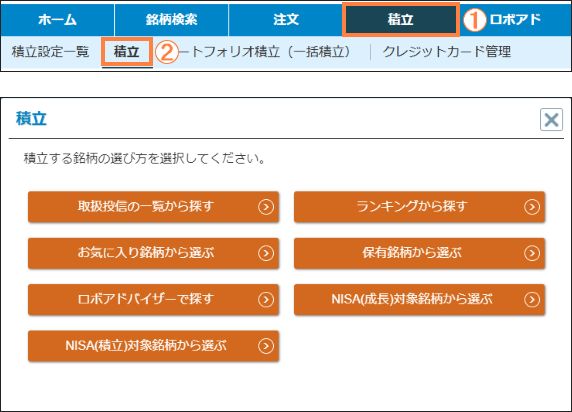Choose 保有銘柄から選ぶ
Screen dimensions: 572x412
point(420,253)
